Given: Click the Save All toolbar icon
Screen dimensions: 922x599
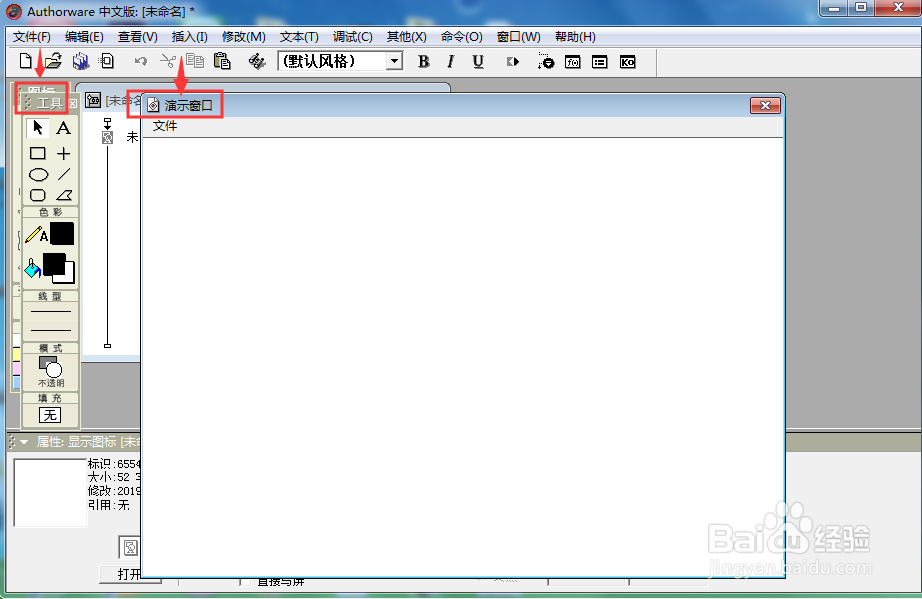Looking at the screenshot, I should point(81,61).
